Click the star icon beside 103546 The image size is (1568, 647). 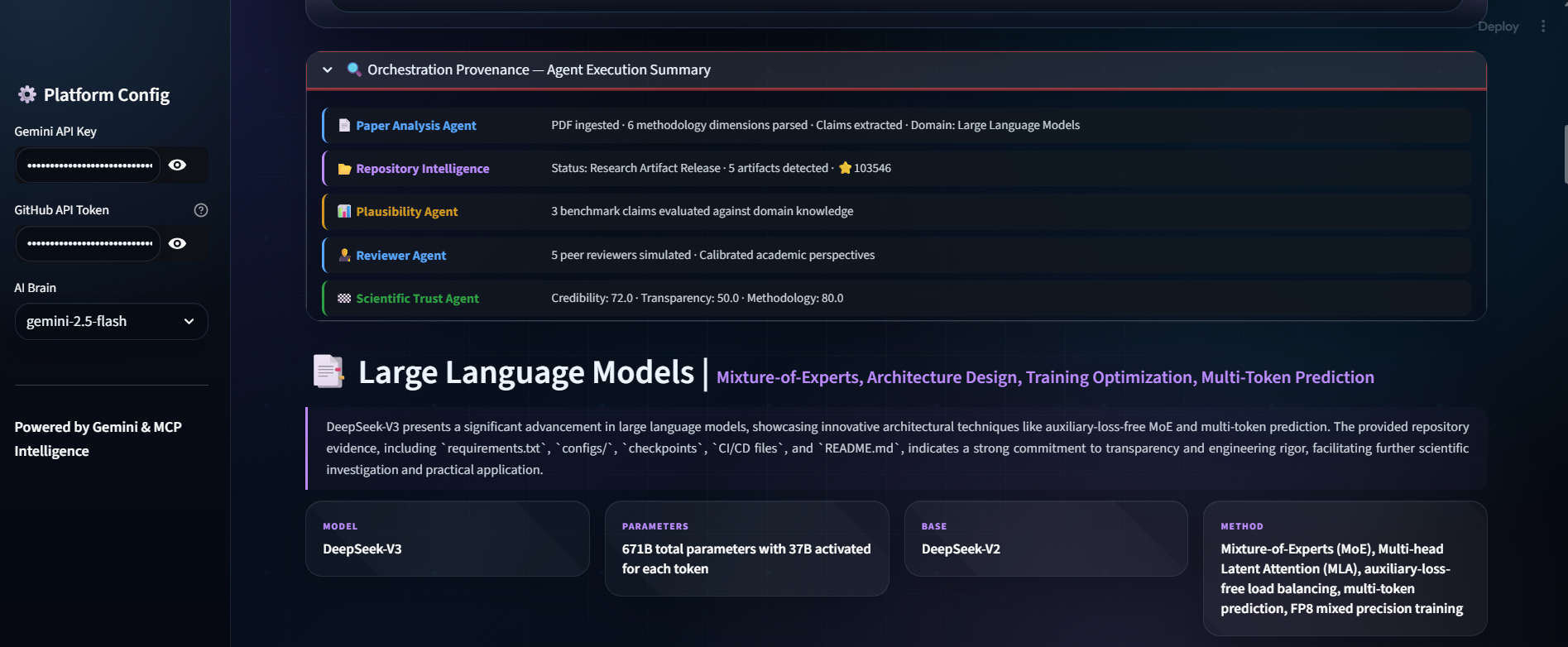pos(845,168)
